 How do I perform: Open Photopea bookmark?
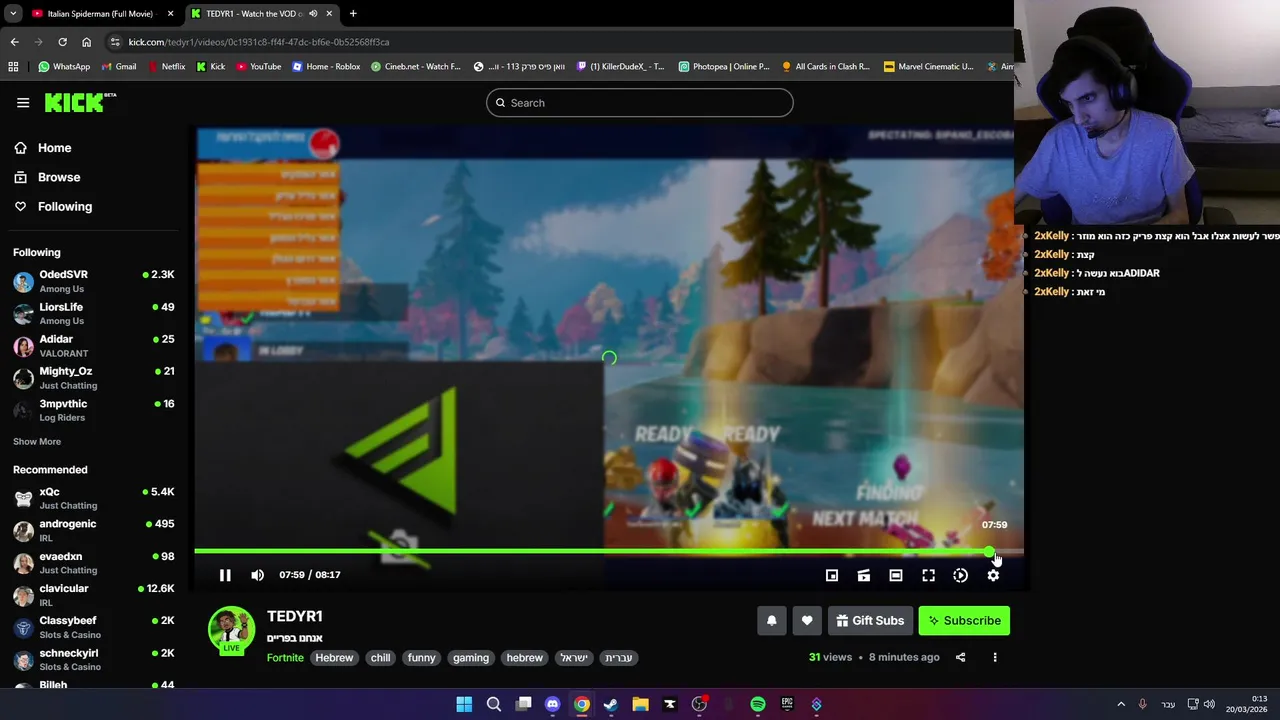tap(724, 67)
